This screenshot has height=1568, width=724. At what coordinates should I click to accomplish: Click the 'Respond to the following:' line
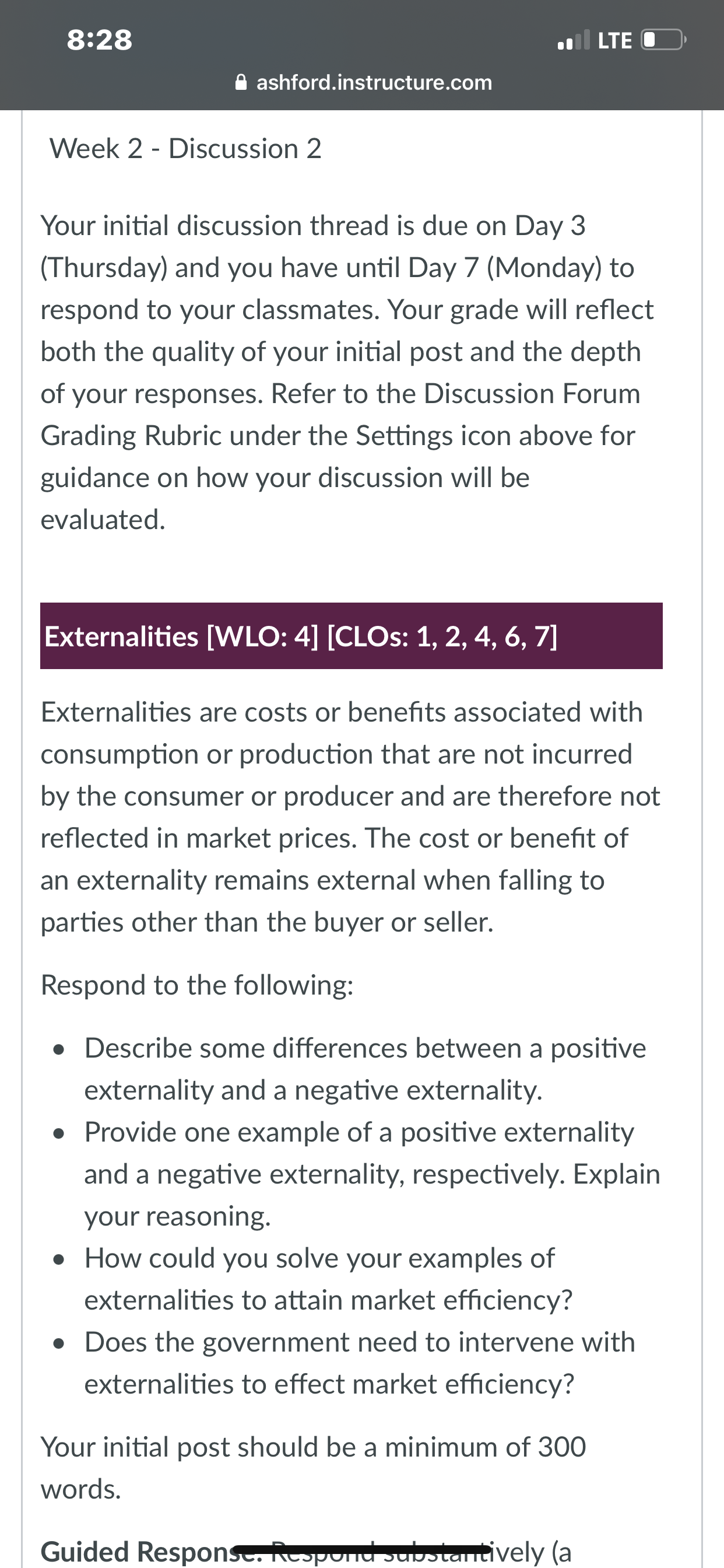197,985
